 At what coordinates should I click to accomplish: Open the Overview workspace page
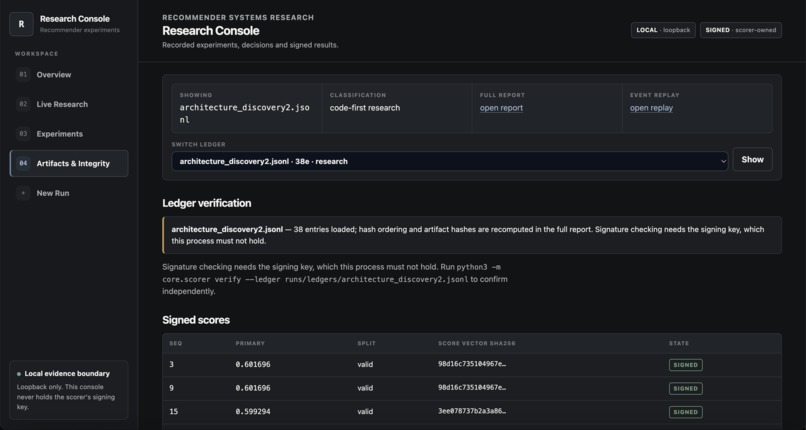[x=69, y=74]
